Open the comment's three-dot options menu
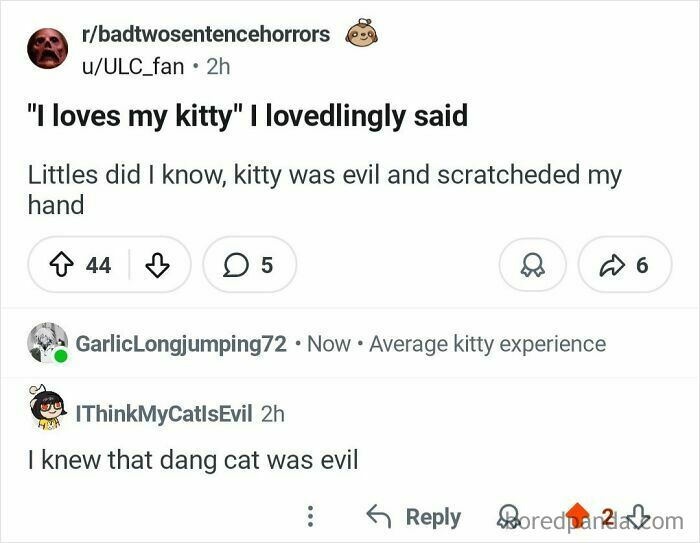 point(311,517)
